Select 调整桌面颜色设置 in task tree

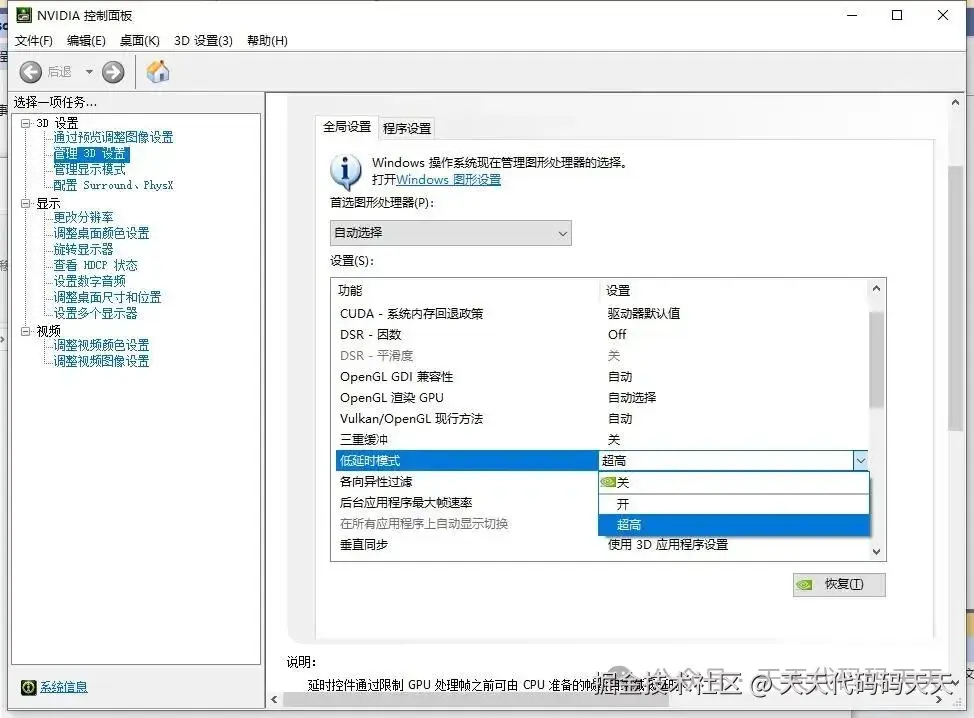tap(101, 234)
